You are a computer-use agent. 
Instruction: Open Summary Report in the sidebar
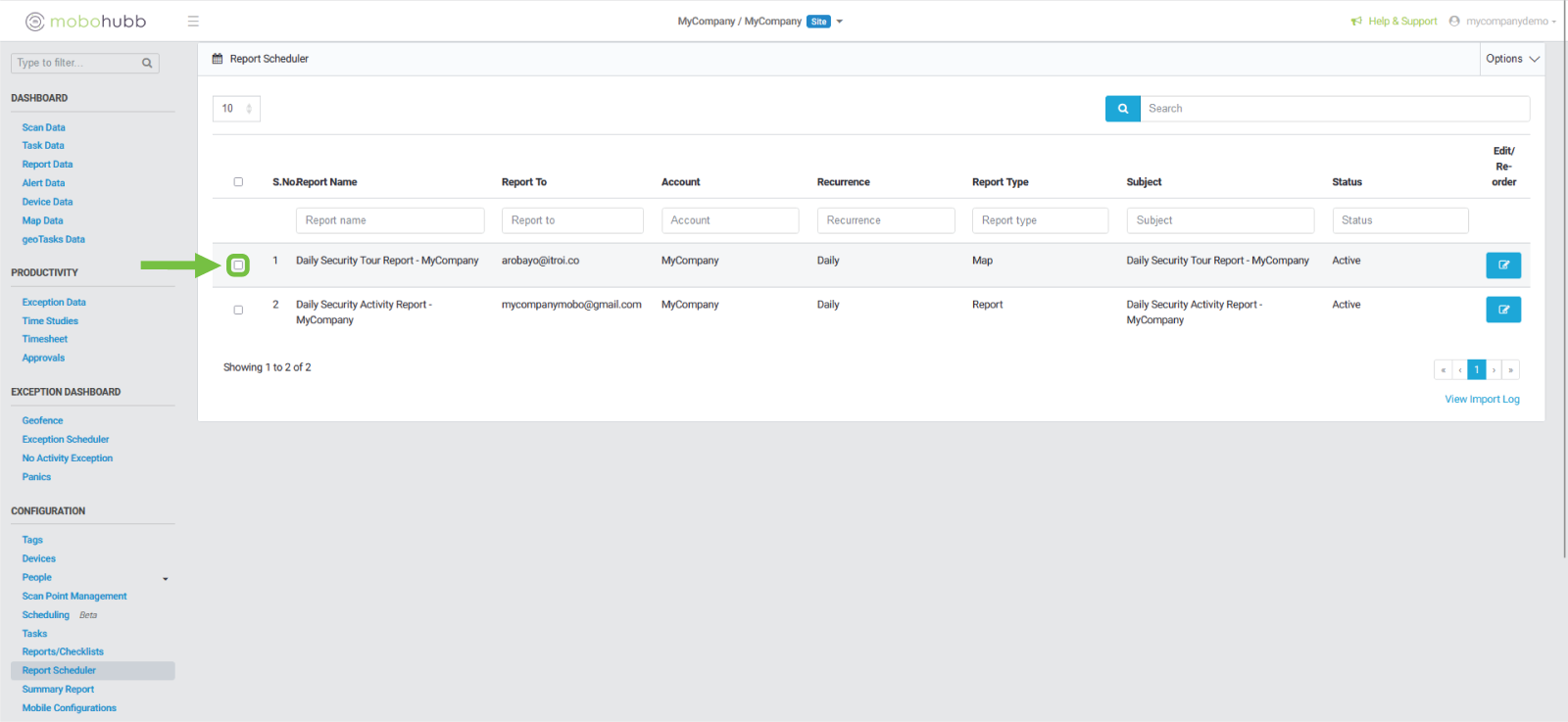click(58, 690)
